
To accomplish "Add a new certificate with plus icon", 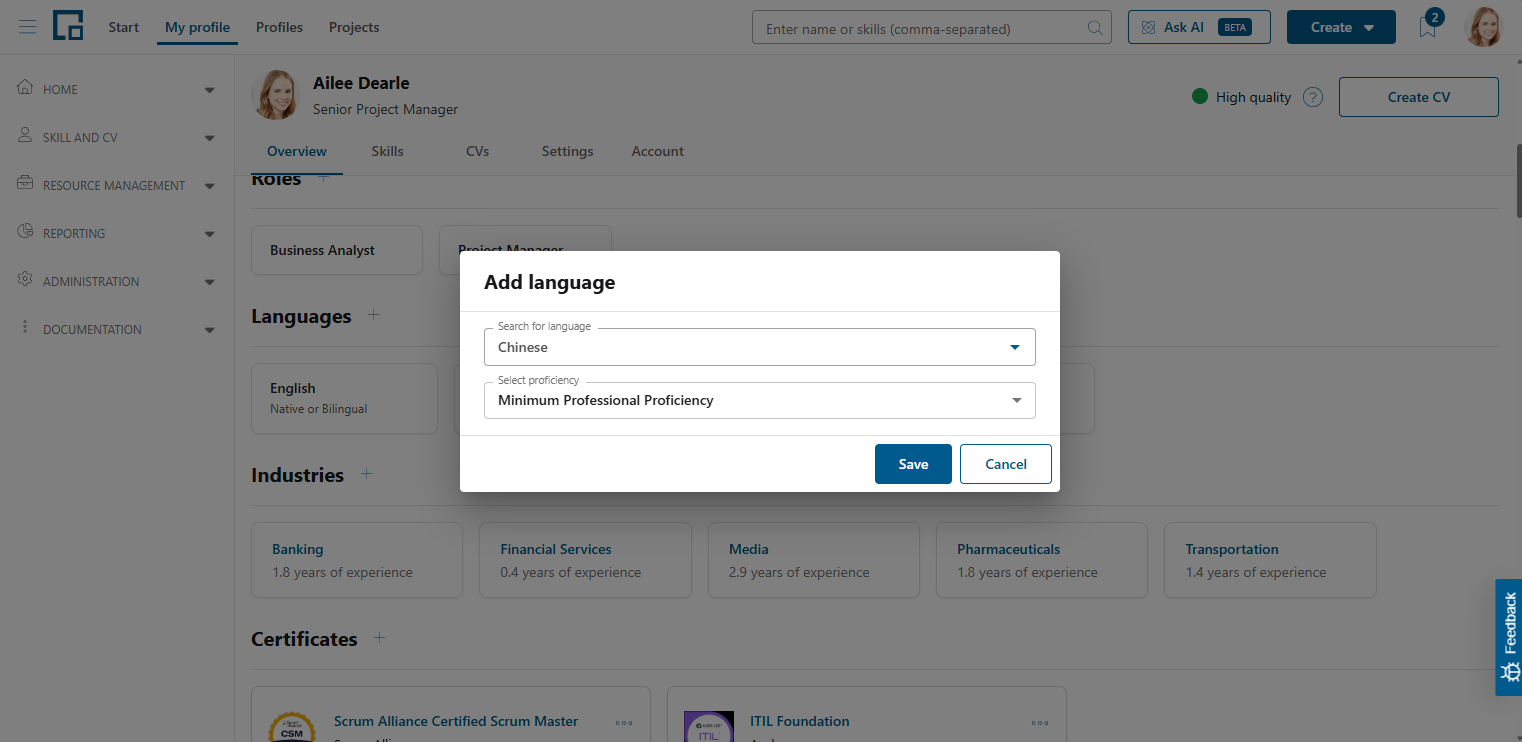I will click(380, 638).
